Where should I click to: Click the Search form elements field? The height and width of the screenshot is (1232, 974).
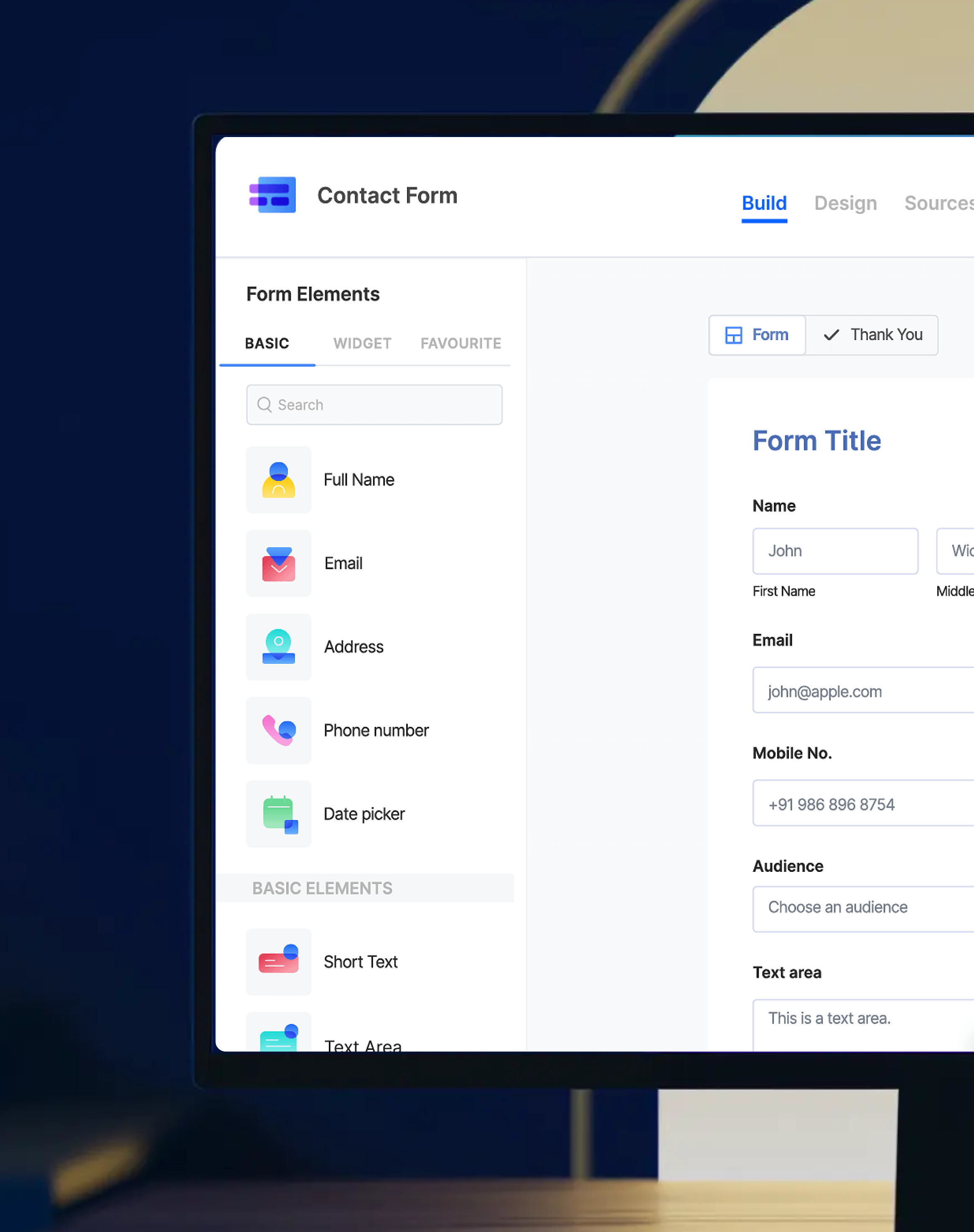click(374, 405)
